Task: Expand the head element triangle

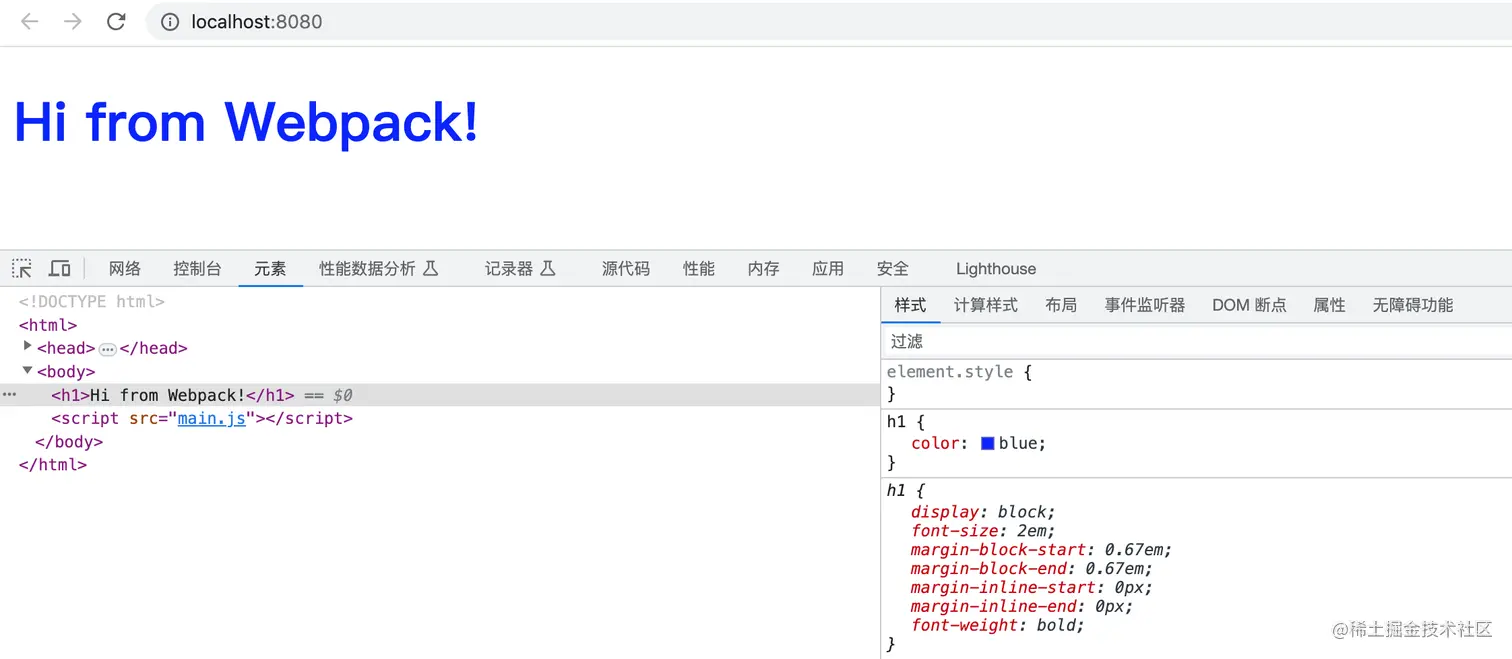Action: click(27, 346)
